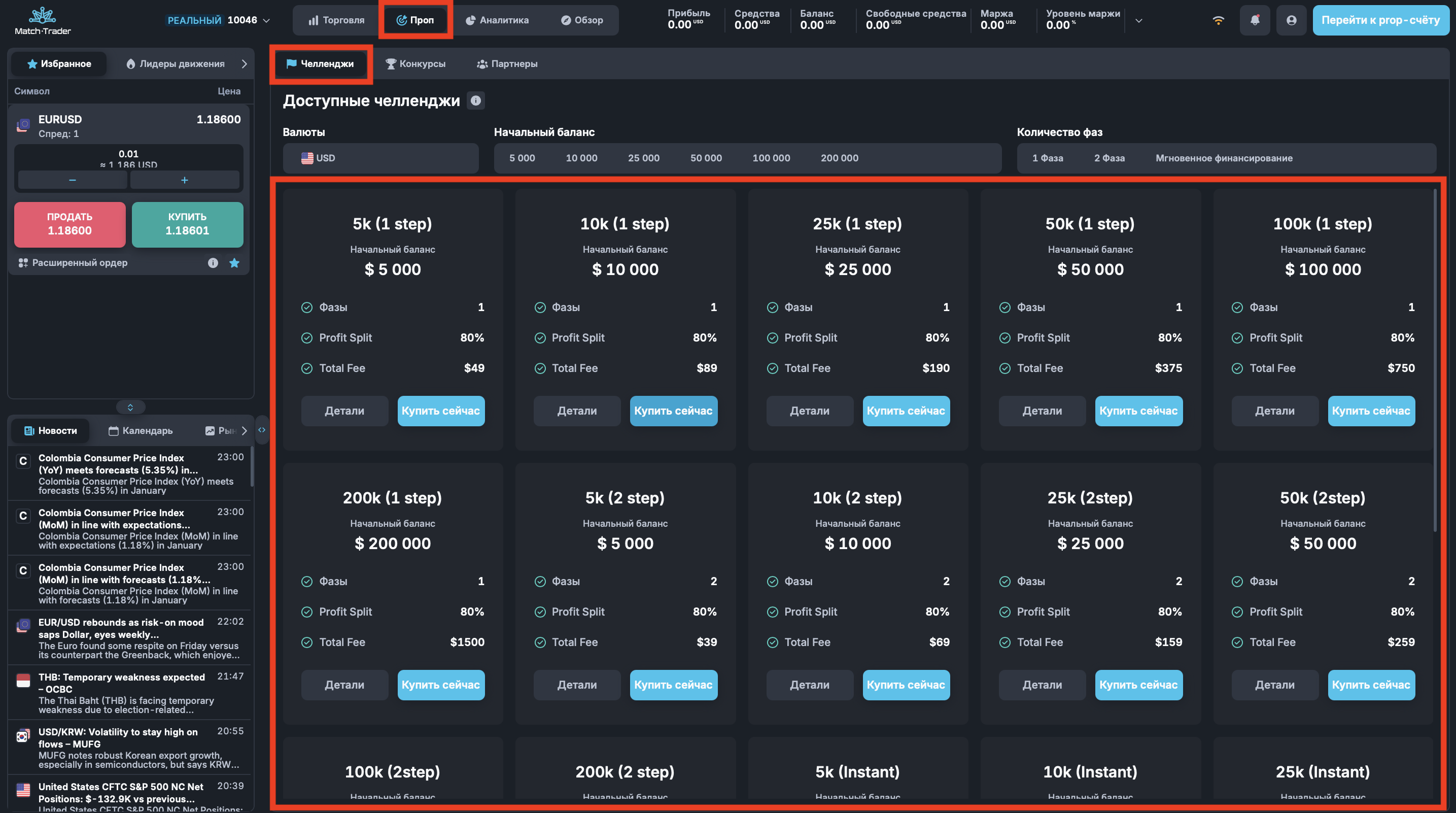Increase EURUSD volume with plus button
The width and height of the screenshot is (1456, 813).
tap(184, 180)
